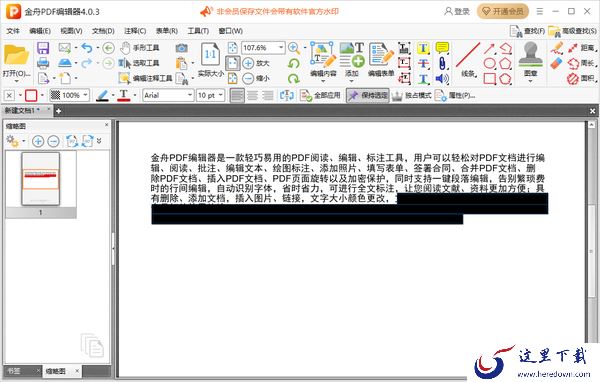Select the Area (面积) measure tool

[581, 78]
